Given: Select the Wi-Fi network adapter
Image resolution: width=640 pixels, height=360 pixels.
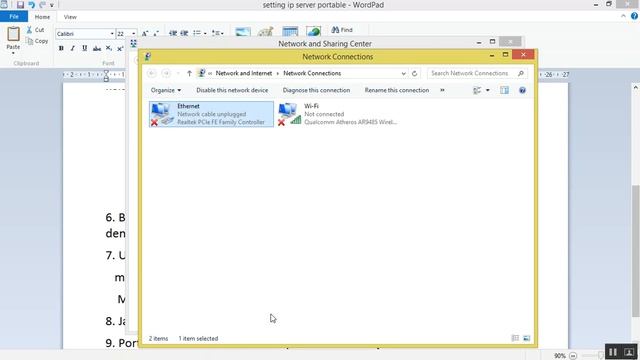Looking at the screenshot, I should pyautogui.click(x=338, y=114).
